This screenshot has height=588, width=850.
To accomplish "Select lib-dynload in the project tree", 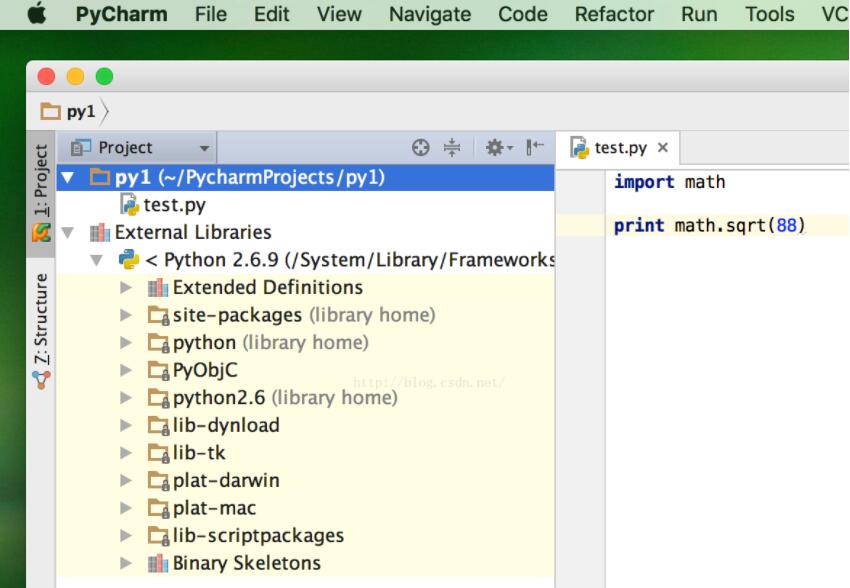I will 226,425.
